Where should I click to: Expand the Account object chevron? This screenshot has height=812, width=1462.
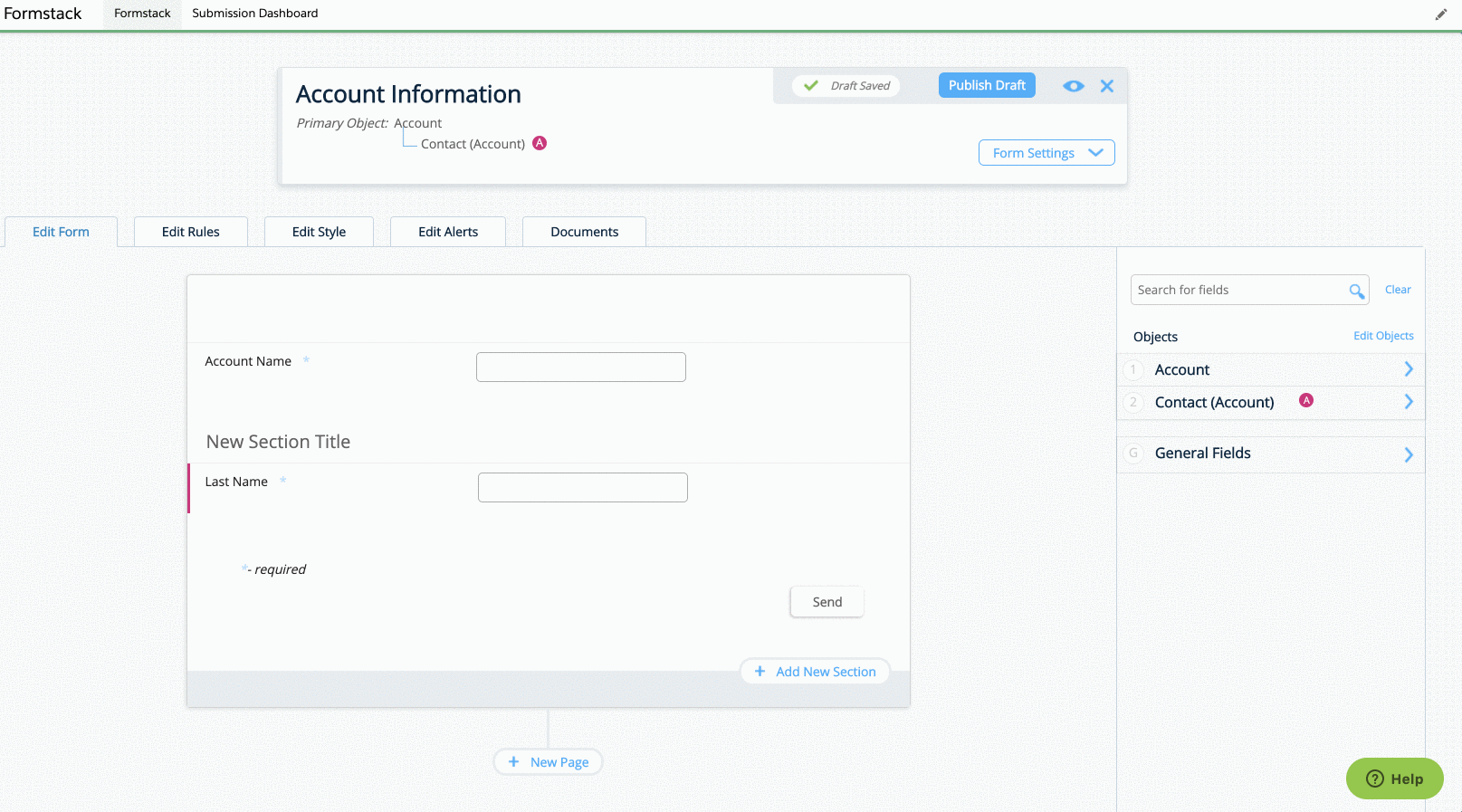[1408, 369]
